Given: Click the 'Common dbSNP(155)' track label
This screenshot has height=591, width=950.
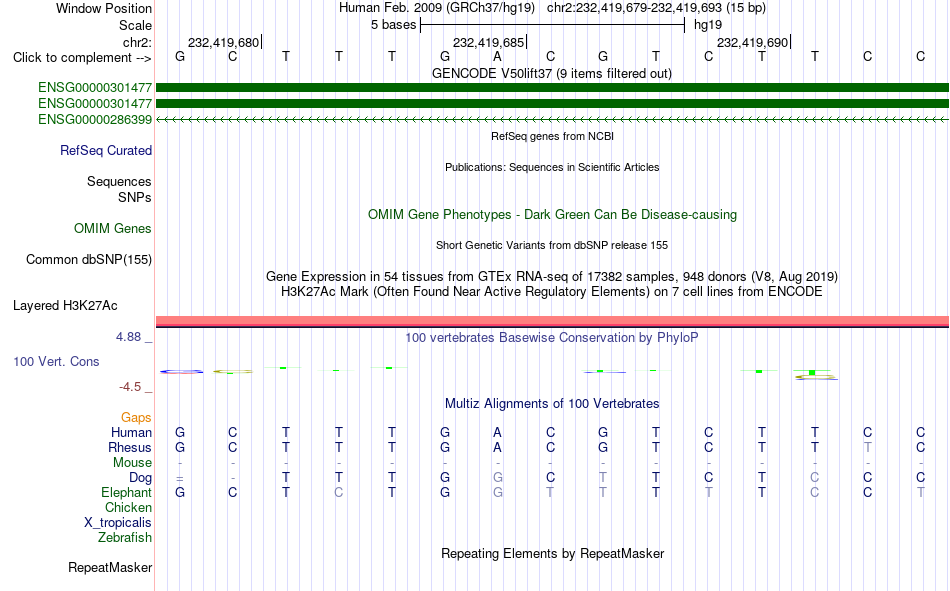Looking at the screenshot, I should click(x=89, y=259).
